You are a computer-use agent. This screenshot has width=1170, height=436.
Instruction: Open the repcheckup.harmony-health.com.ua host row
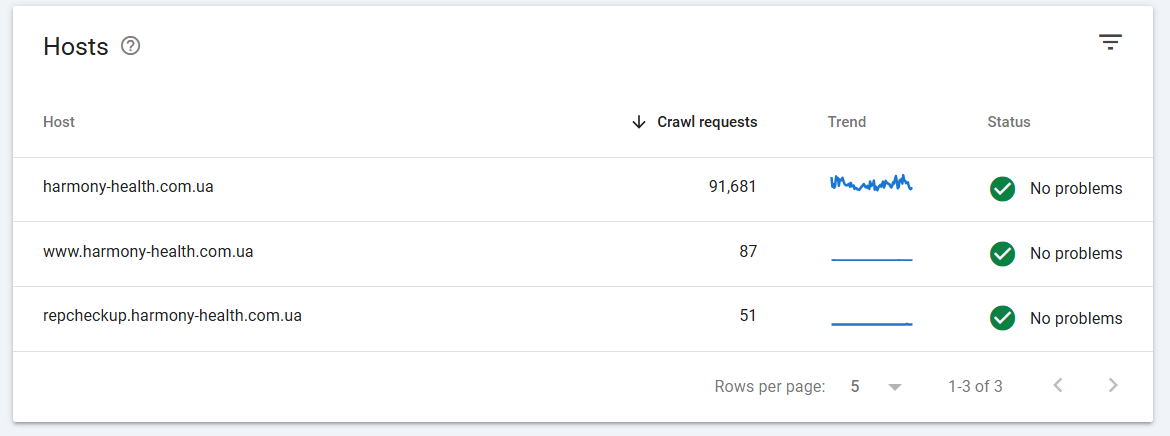[x=172, y=316]
